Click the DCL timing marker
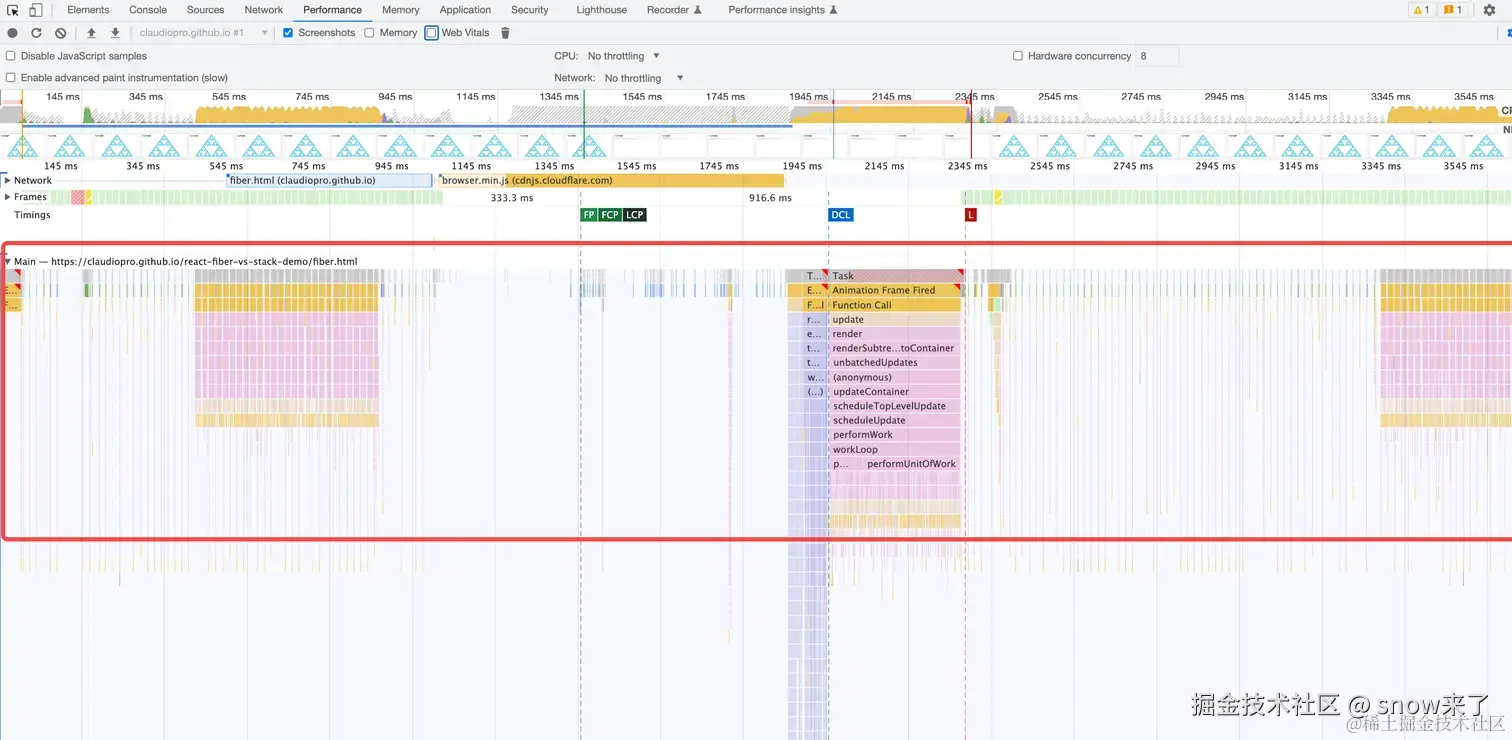Image resolution: width=1512 pixels, height=740 pixels. click(x=841, y=215)
